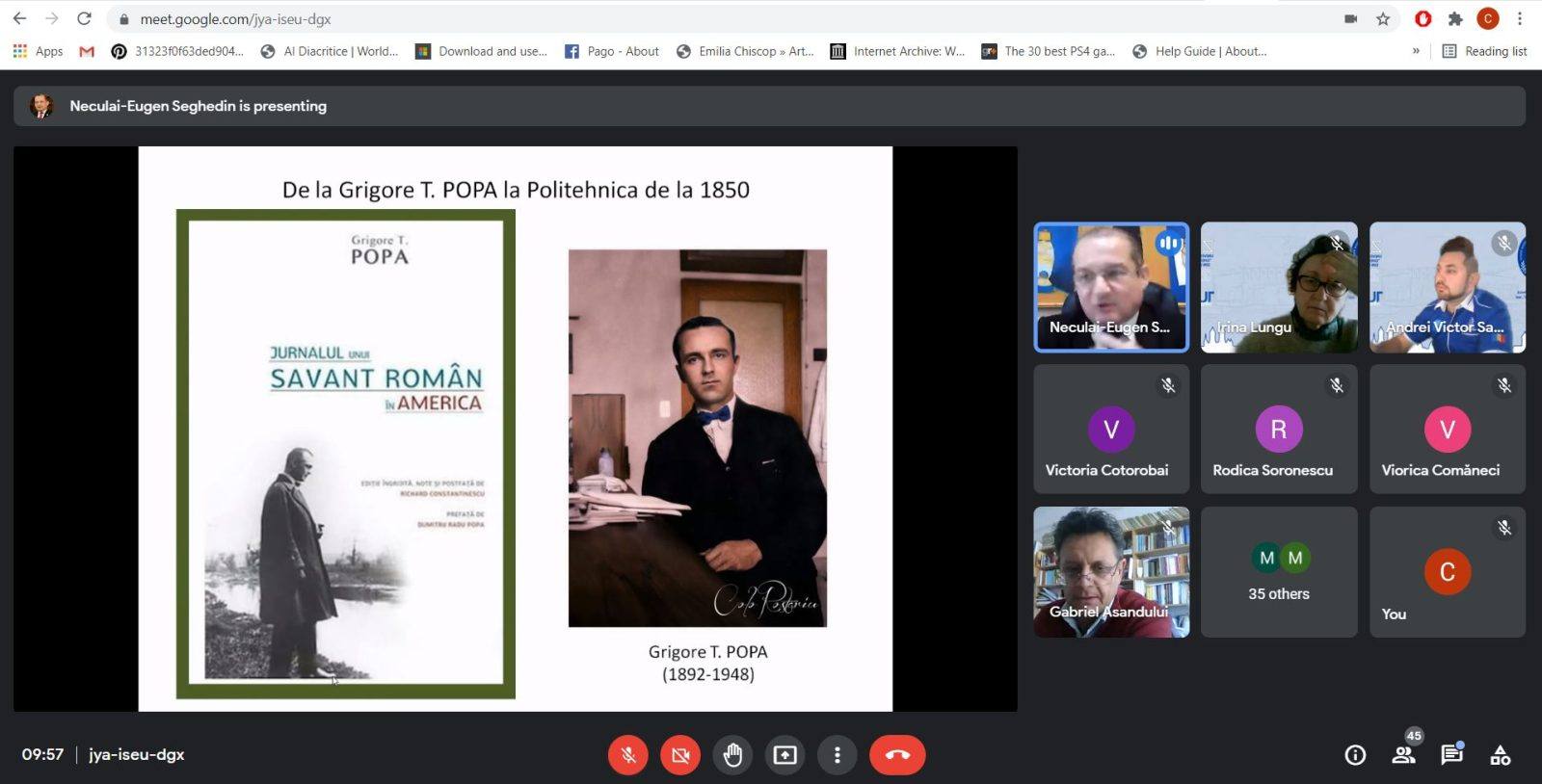Open the Reading list button
The image size is (1542, 784).
(x=1484, y=51)
